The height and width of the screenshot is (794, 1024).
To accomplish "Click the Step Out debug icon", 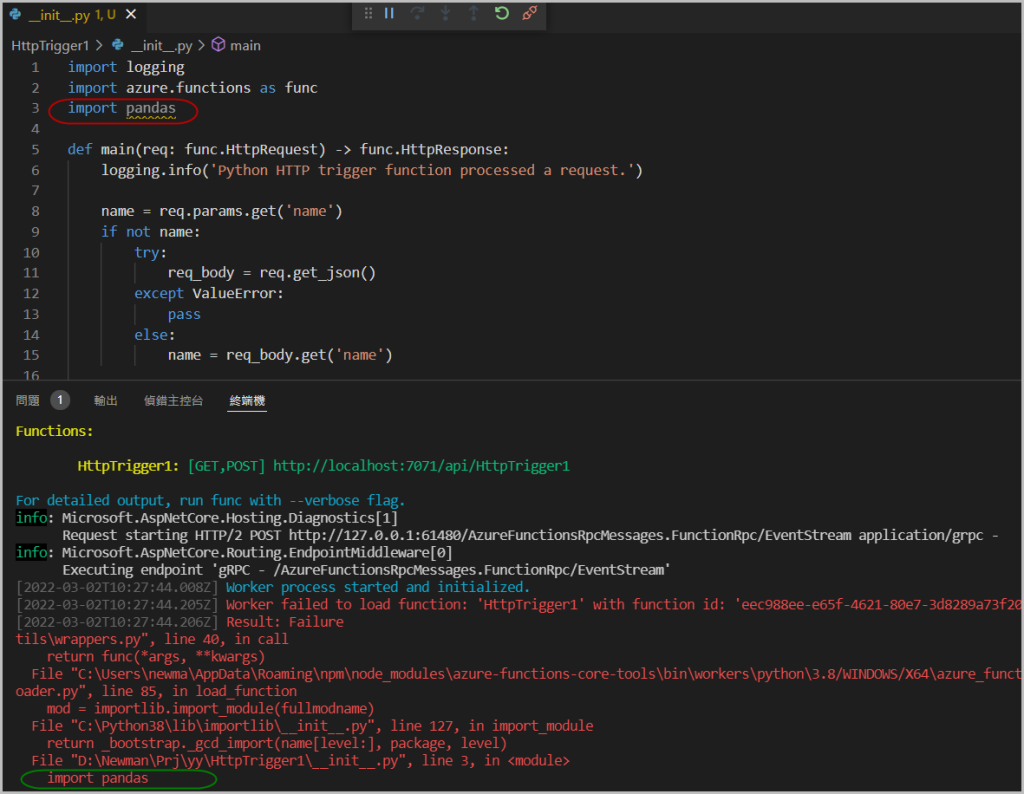I will tap(474, 14).
